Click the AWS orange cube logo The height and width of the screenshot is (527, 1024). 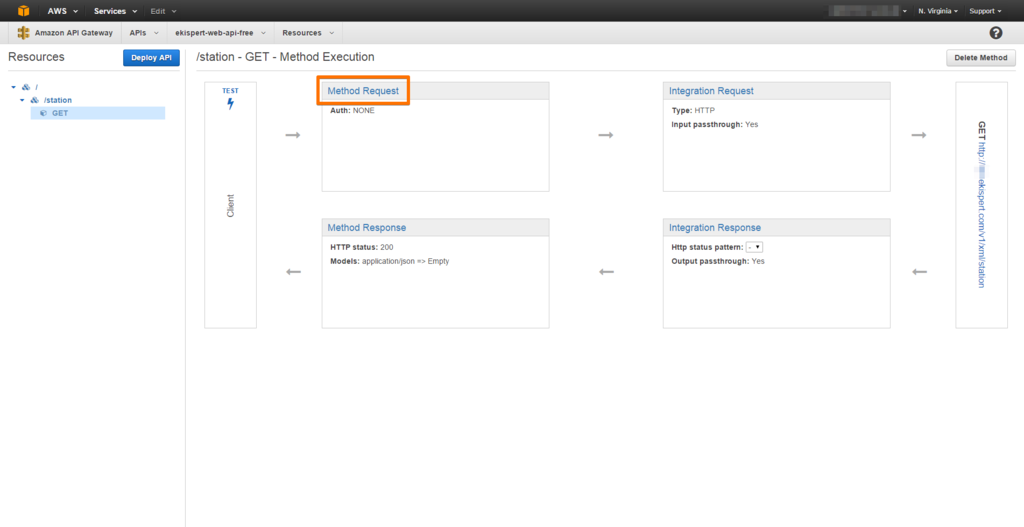(x=23, y=10)
